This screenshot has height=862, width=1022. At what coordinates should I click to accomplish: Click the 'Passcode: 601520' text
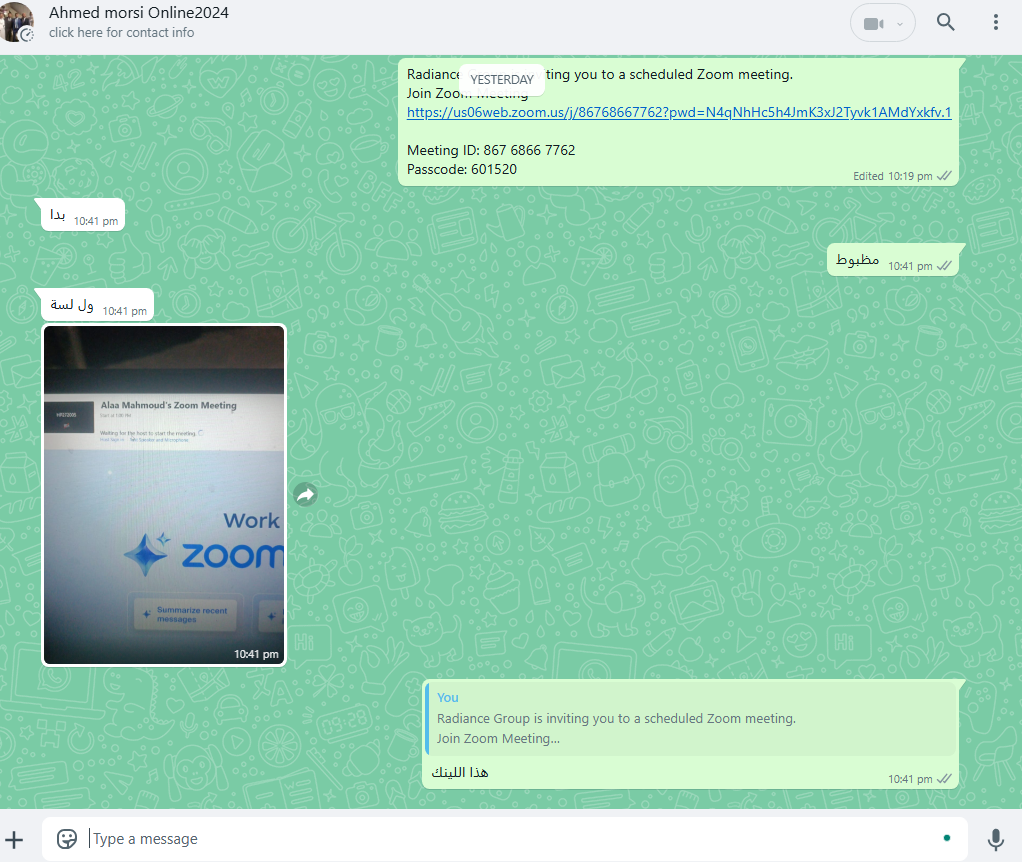[461, 169]
